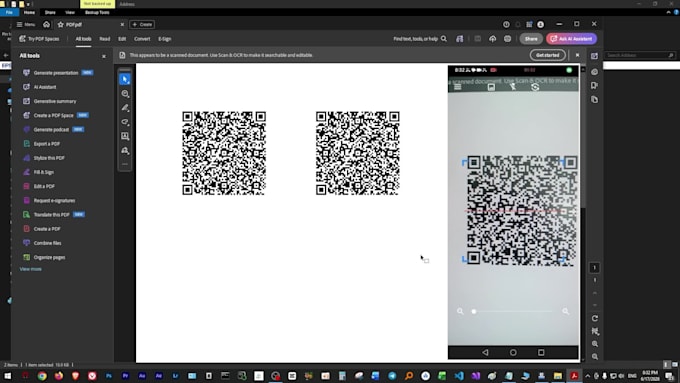680x383 pixels.
Task: Open more tools ellipsis in quick toolbar
Action: 125,164
